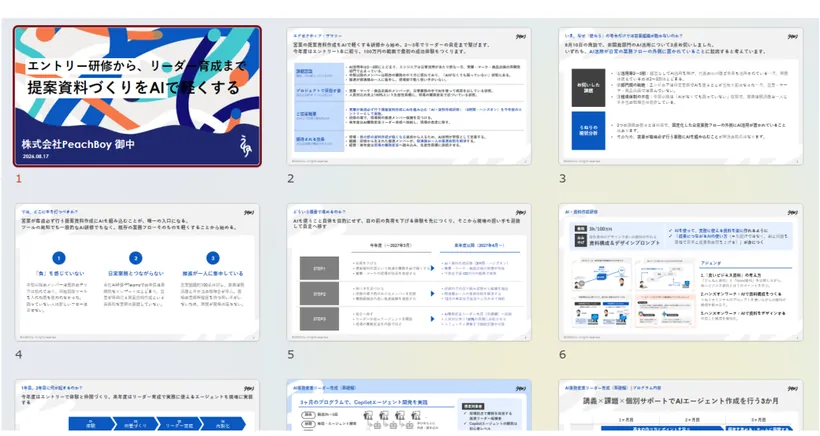The width and height of the screenshot is (820, 436).
Task: Select slide 3 thumbnail with black and blue boxes
Action: [680, 96]
